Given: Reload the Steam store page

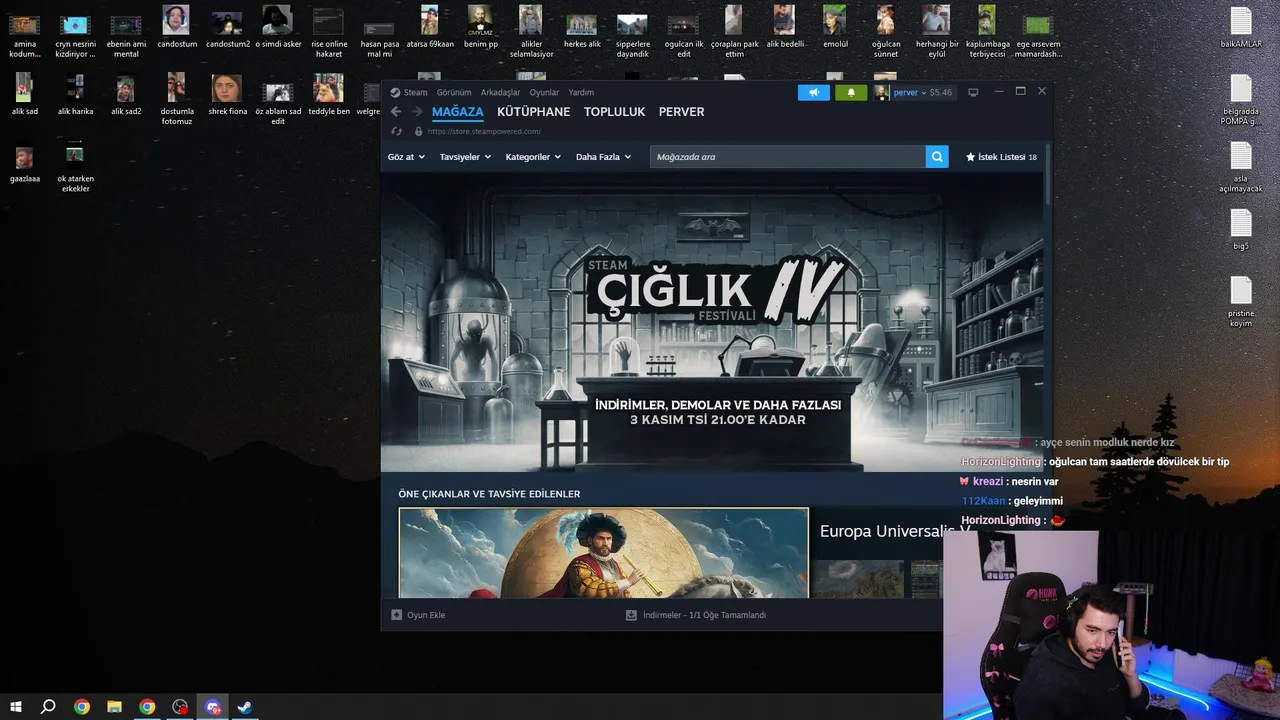Looking at the screenshot, I should (396, 131).
